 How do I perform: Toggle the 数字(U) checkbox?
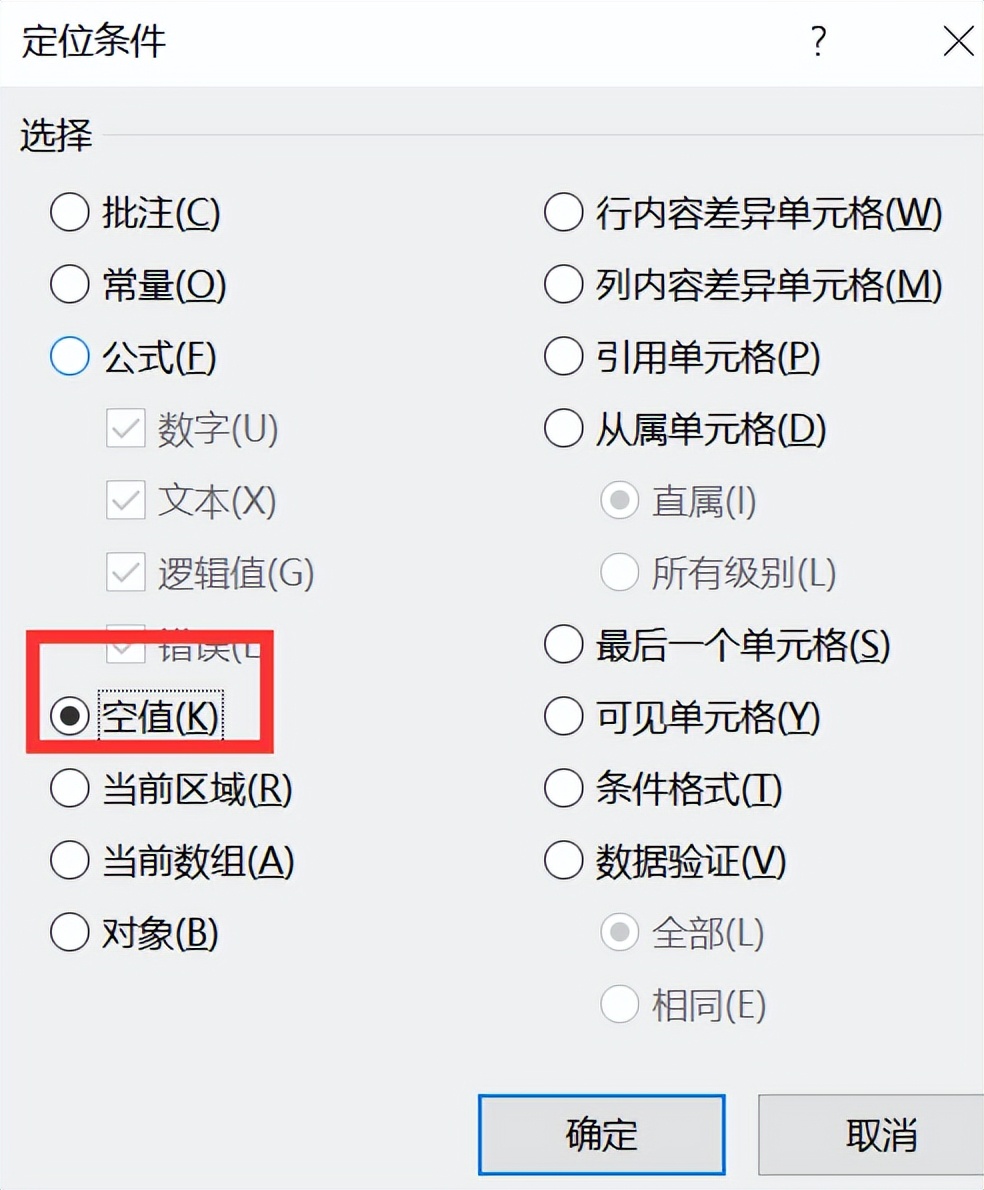(x=126, y=430)
